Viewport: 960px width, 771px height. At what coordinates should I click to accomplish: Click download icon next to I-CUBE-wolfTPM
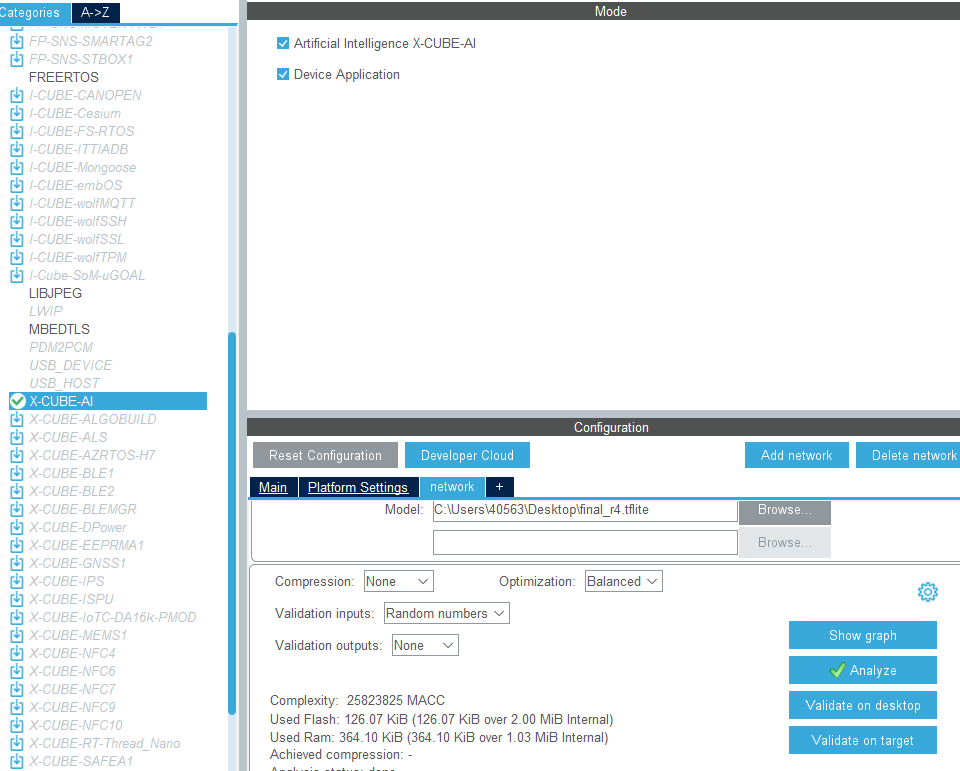(x=17, y=258)
